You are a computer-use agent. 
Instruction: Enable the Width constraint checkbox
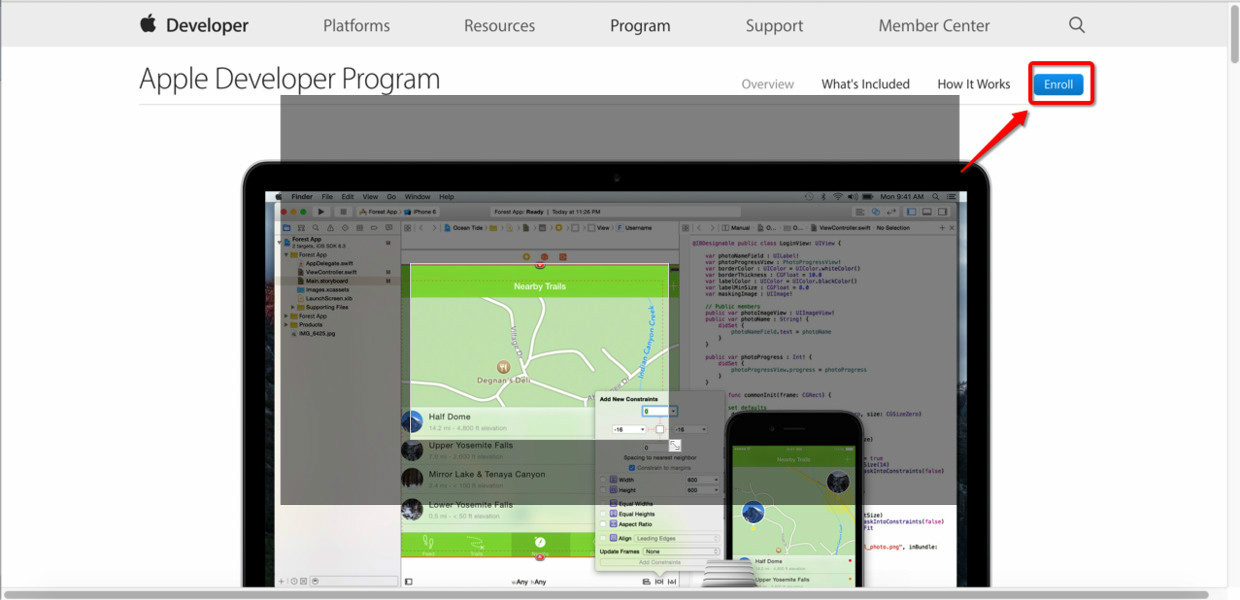[x=603, y=480]
